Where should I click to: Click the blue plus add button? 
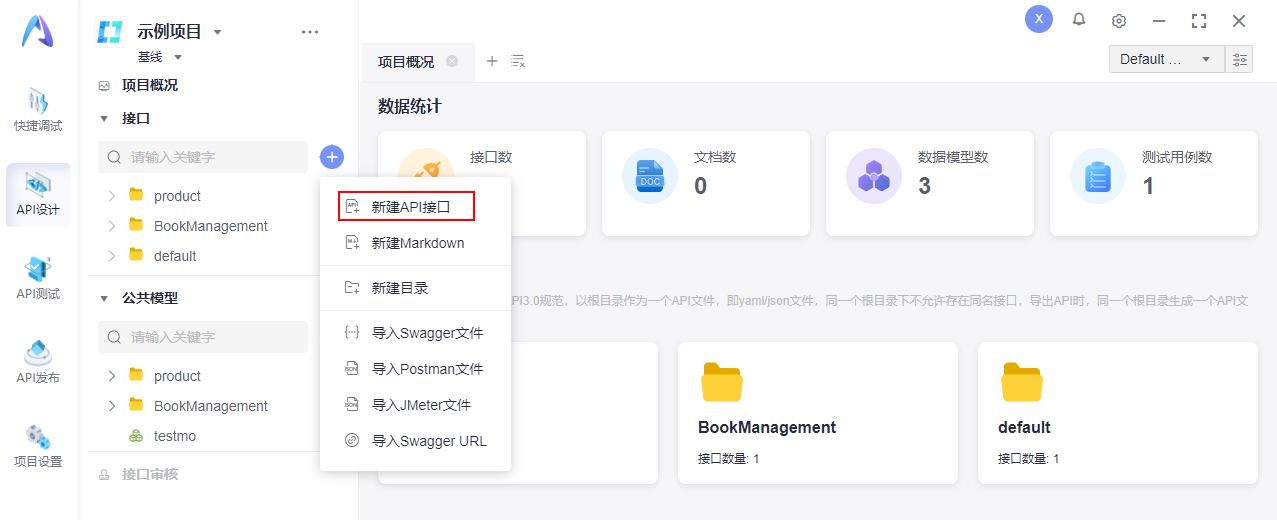point(332,157)
